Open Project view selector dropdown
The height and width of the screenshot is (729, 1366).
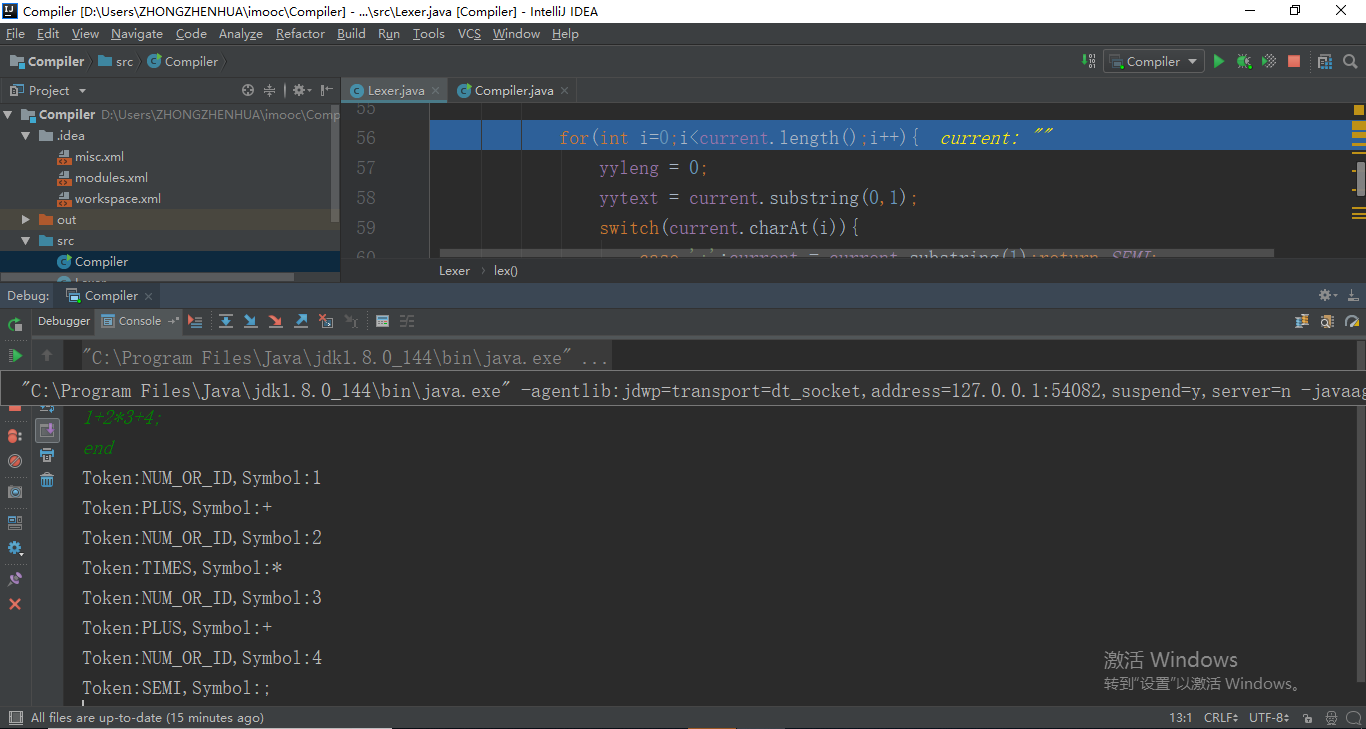(48, 90)
